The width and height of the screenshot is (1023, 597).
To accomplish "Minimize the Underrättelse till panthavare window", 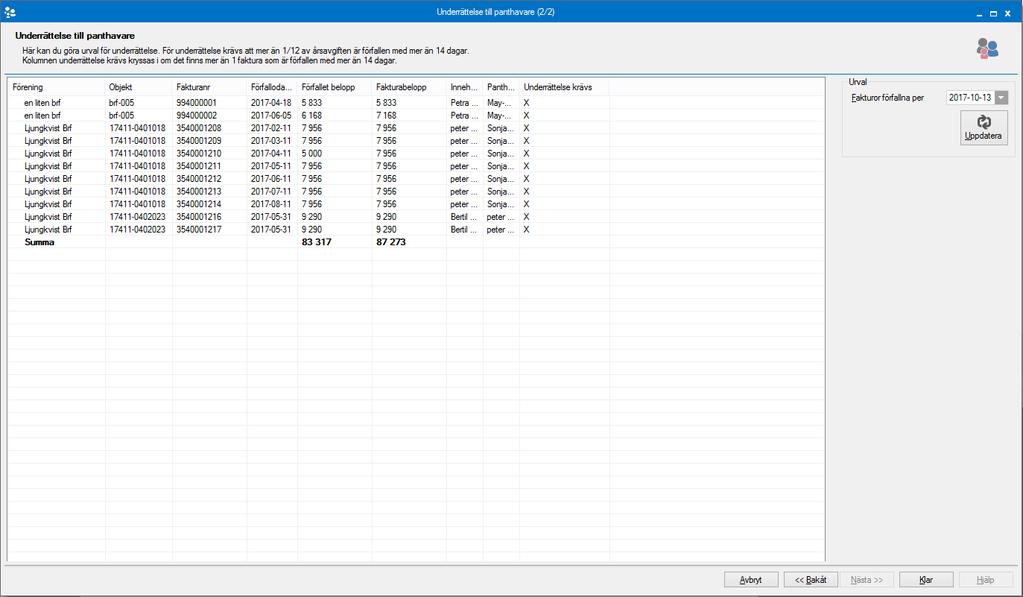I will (979, 13).
